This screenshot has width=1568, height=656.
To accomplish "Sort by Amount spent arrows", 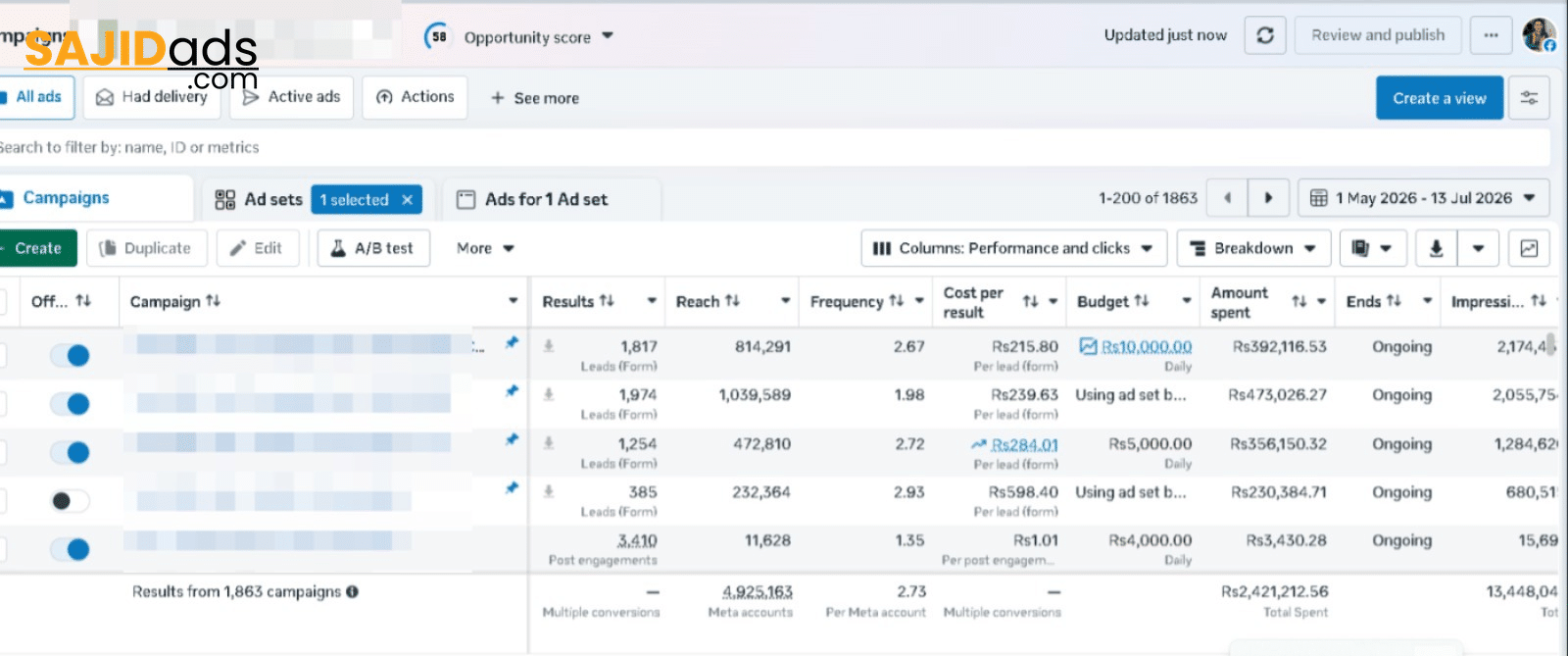I will click(1298, 301).
